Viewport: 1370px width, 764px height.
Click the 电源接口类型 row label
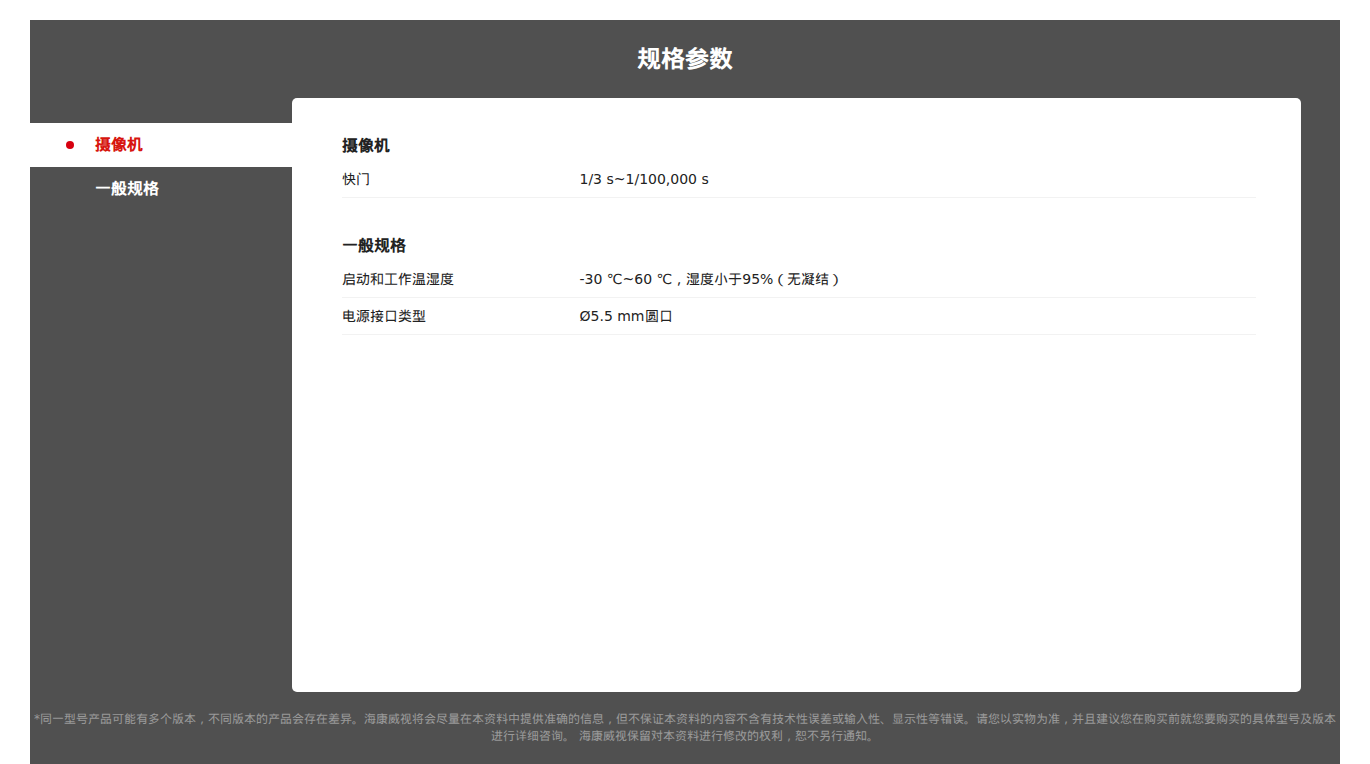(x=384, y=317)
